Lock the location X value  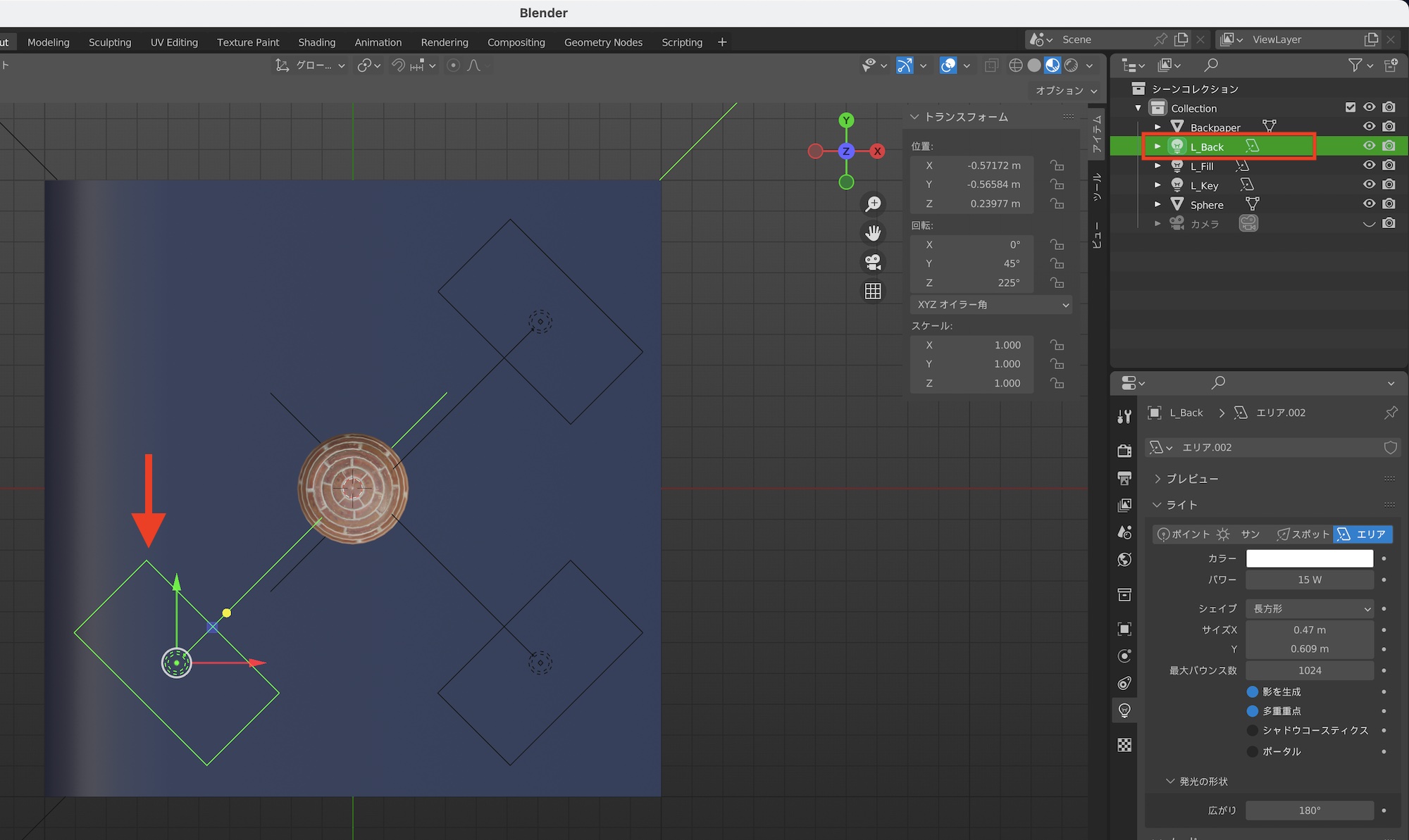(x=1057, y=165)
